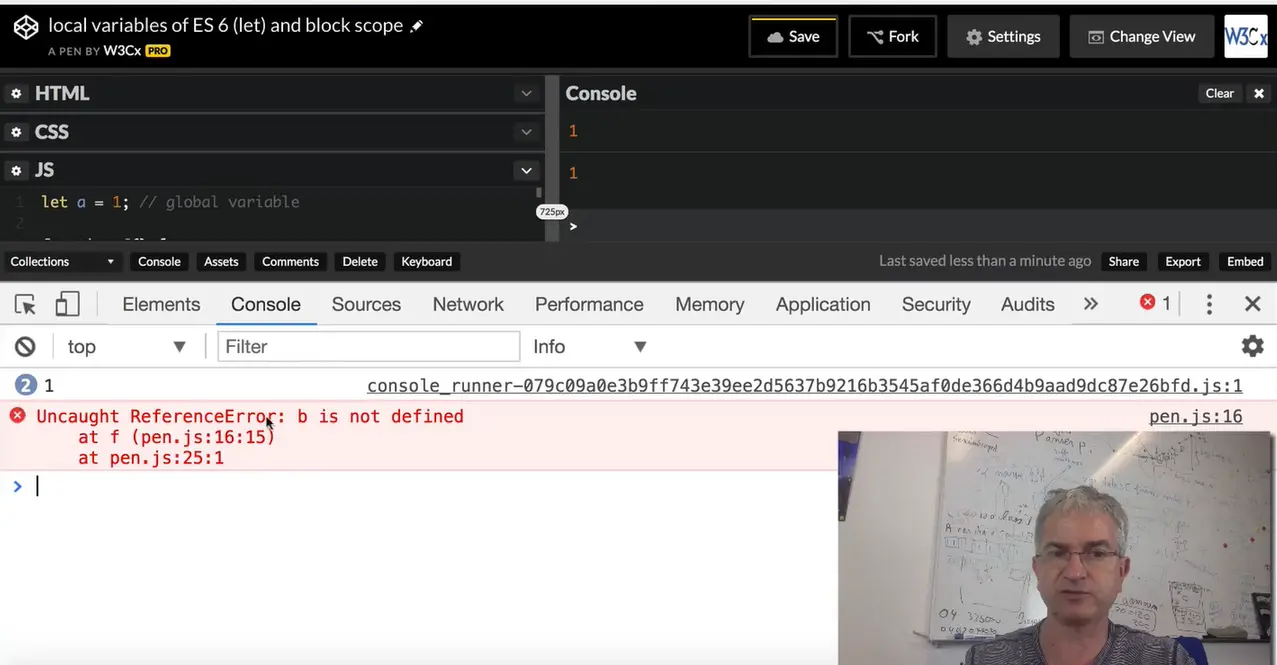Click the repeated message count badge 2
1277x665 pixels.
coord(25,385)
